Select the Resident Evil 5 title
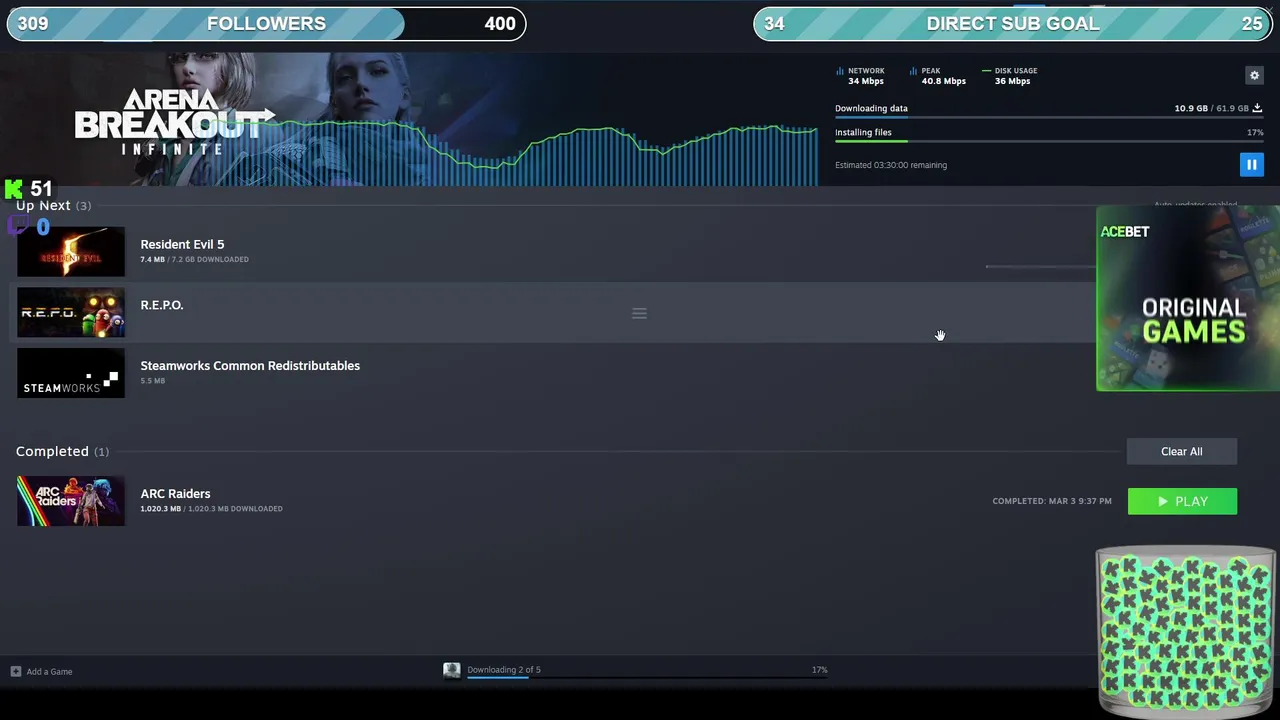1280x720 pixels. (182, 244)
